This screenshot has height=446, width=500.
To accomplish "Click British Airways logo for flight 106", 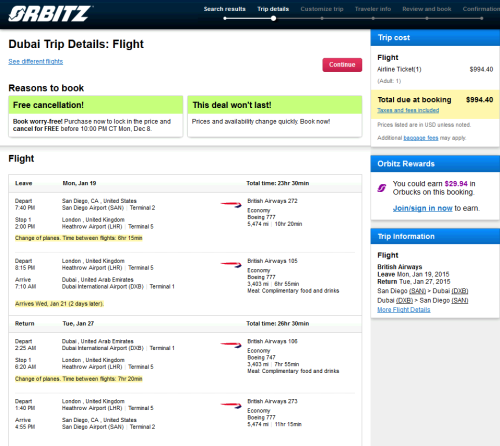I will [x=231, y=345].
